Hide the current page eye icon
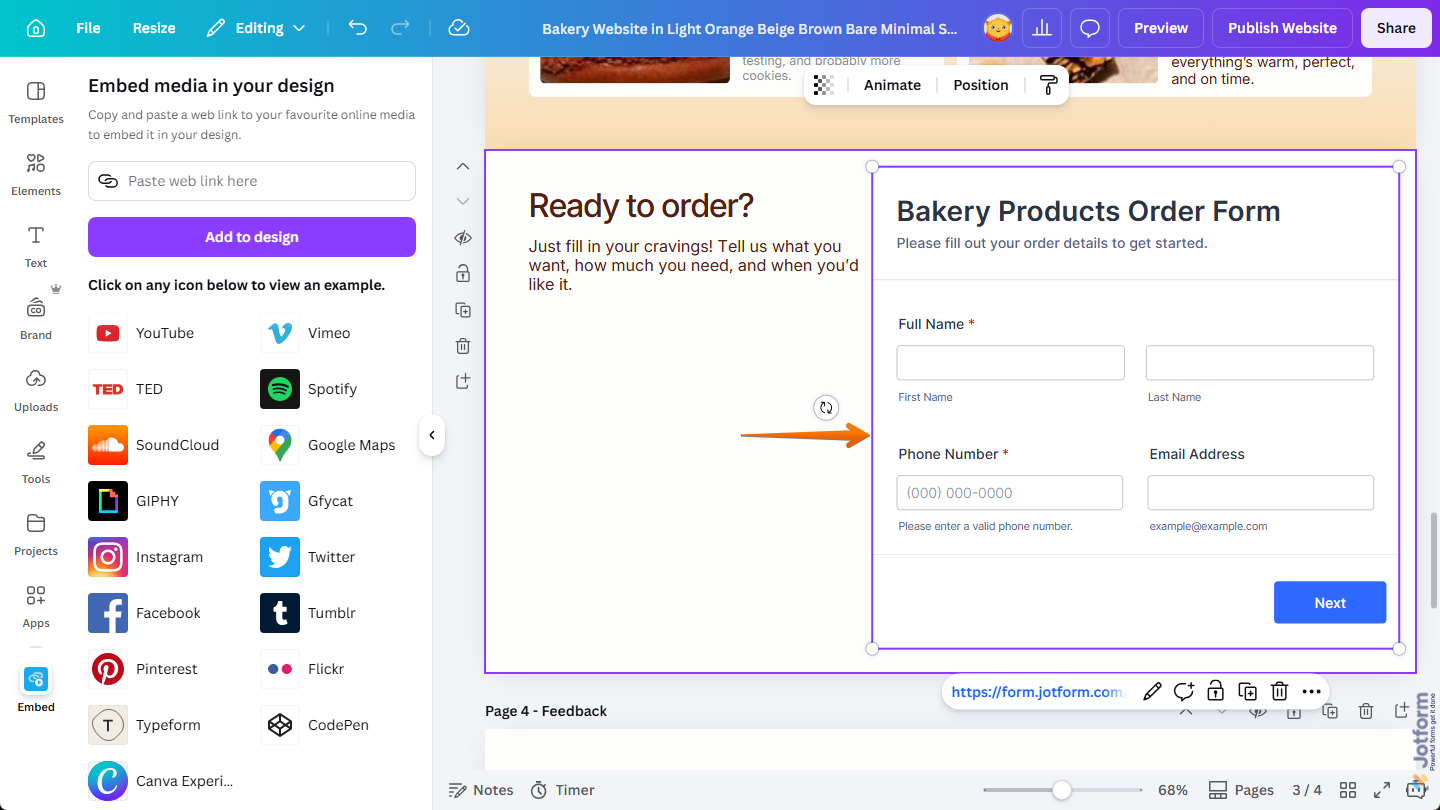 coord(462,238)
